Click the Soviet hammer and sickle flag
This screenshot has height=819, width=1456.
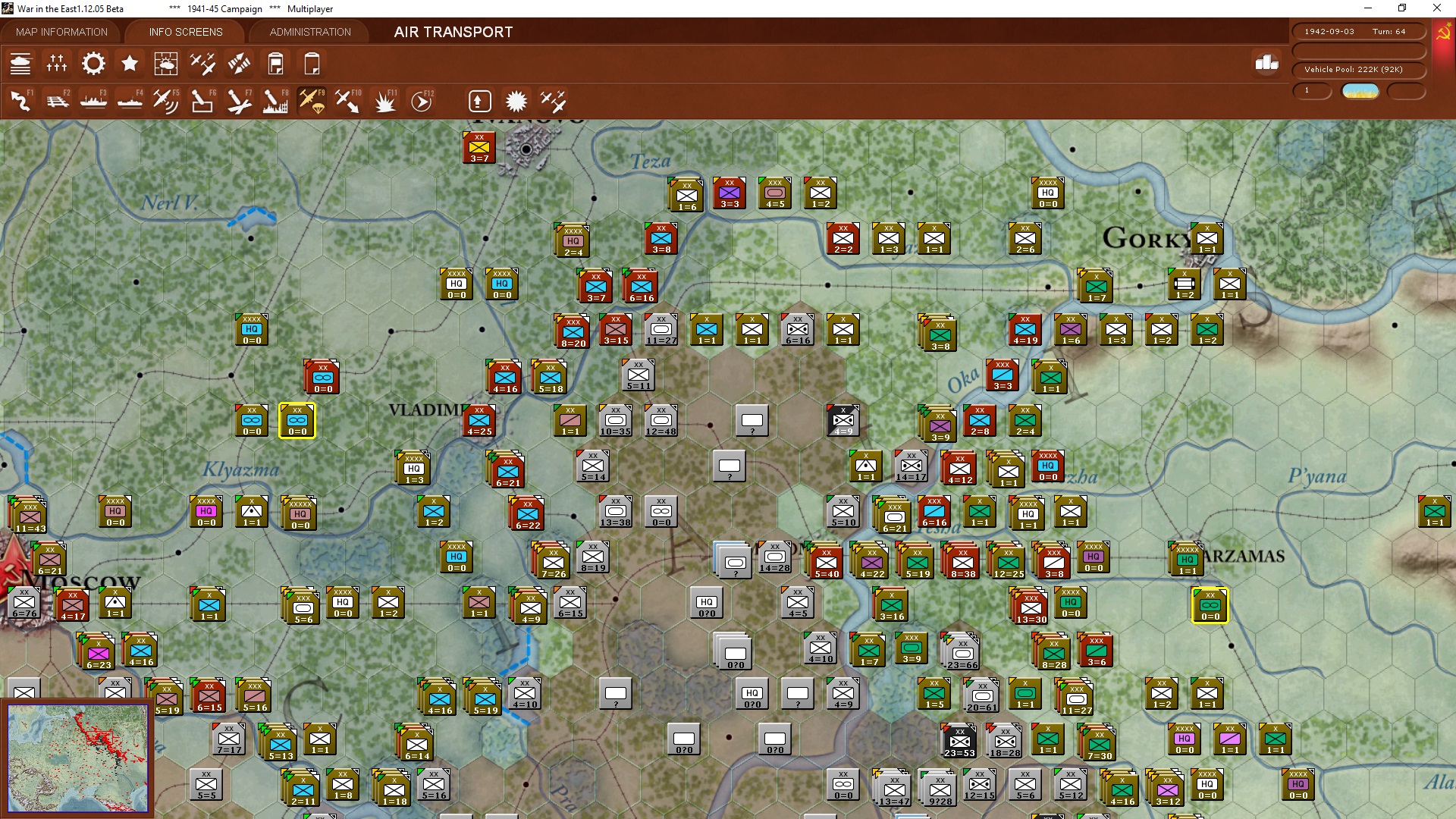(x=1443, y=33)
